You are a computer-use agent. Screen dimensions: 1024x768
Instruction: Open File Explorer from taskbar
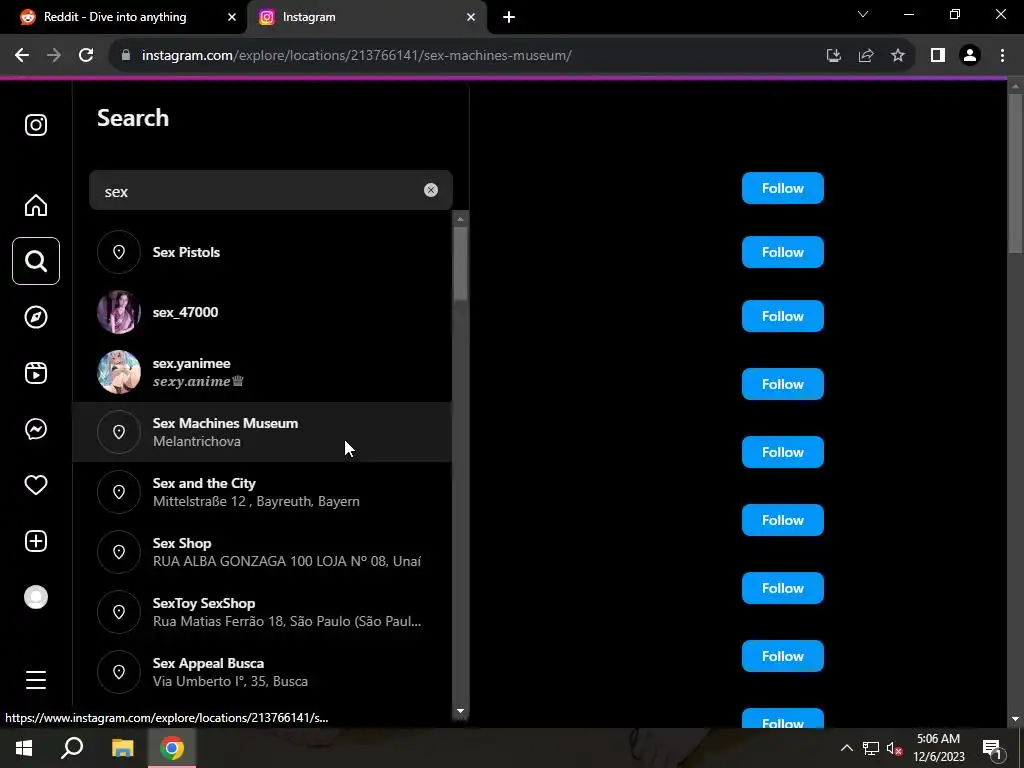(122, 748)
